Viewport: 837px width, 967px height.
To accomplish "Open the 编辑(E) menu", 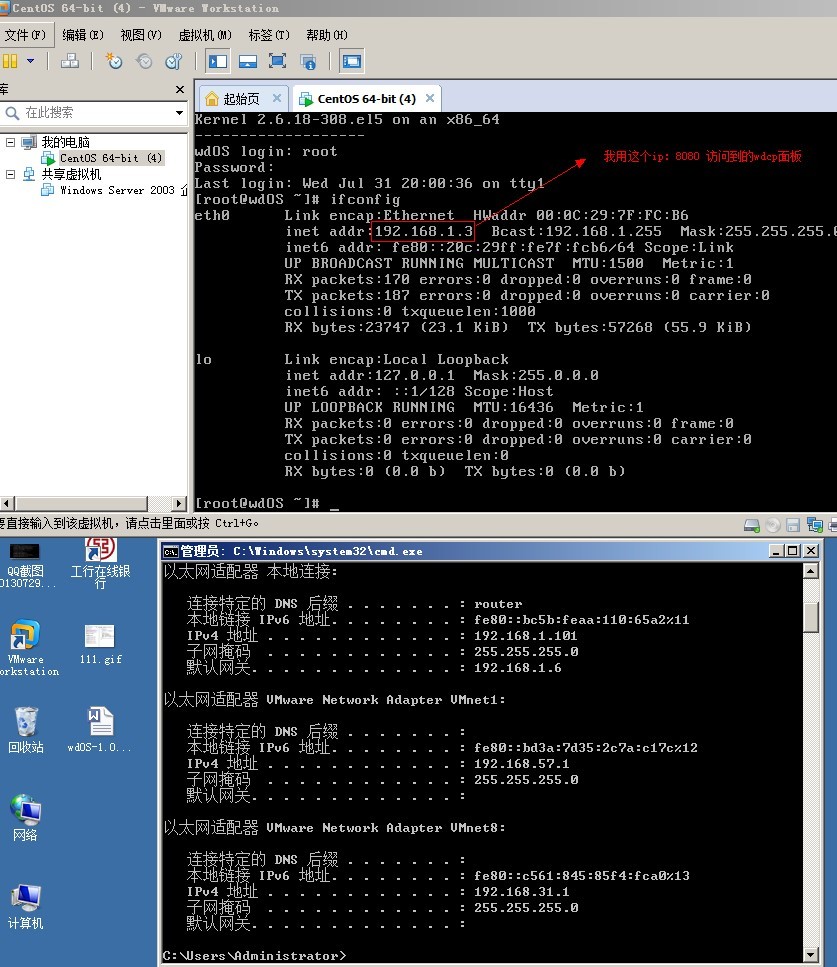I will click(83, 35).
